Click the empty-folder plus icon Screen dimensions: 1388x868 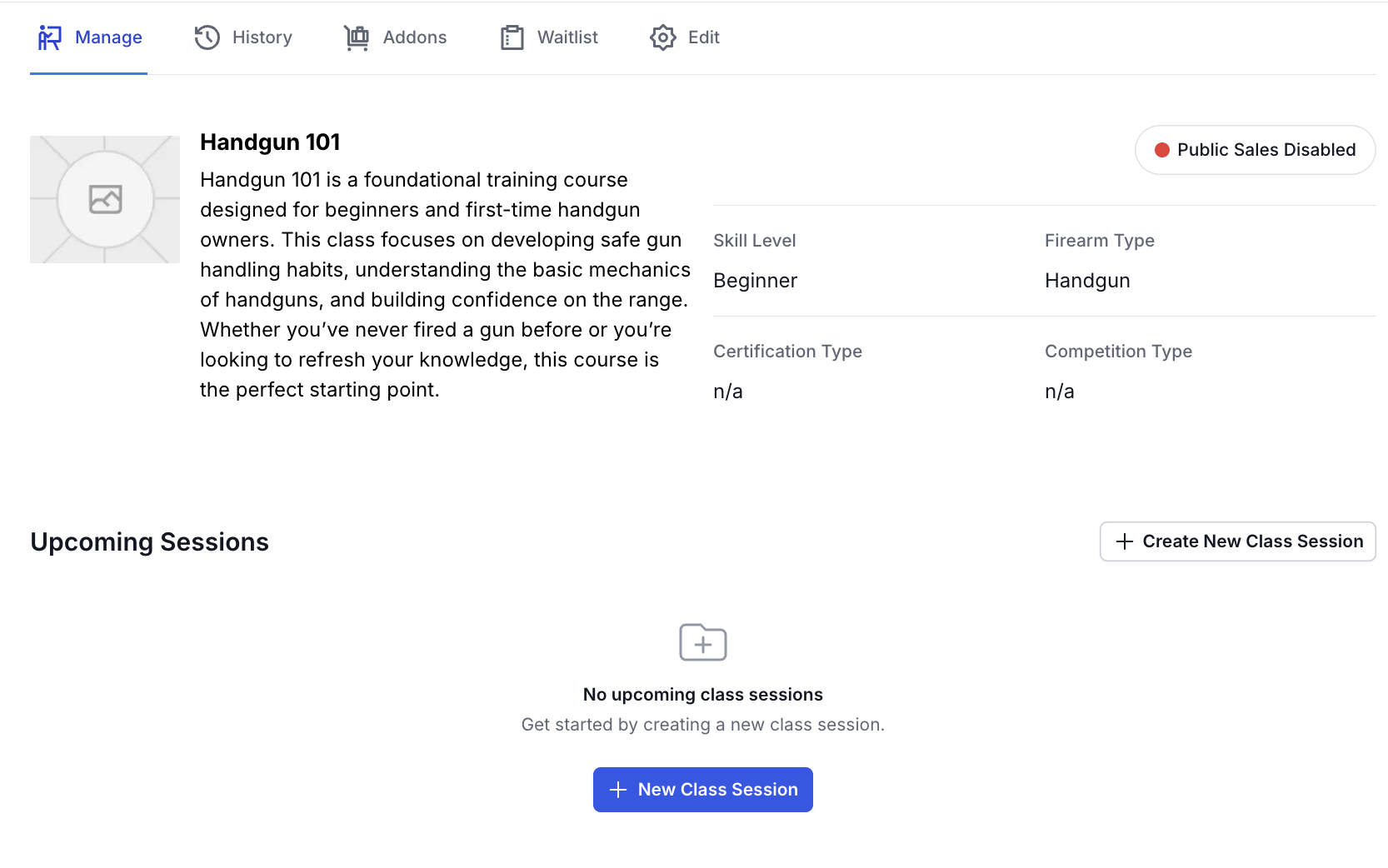coord(703,642)
